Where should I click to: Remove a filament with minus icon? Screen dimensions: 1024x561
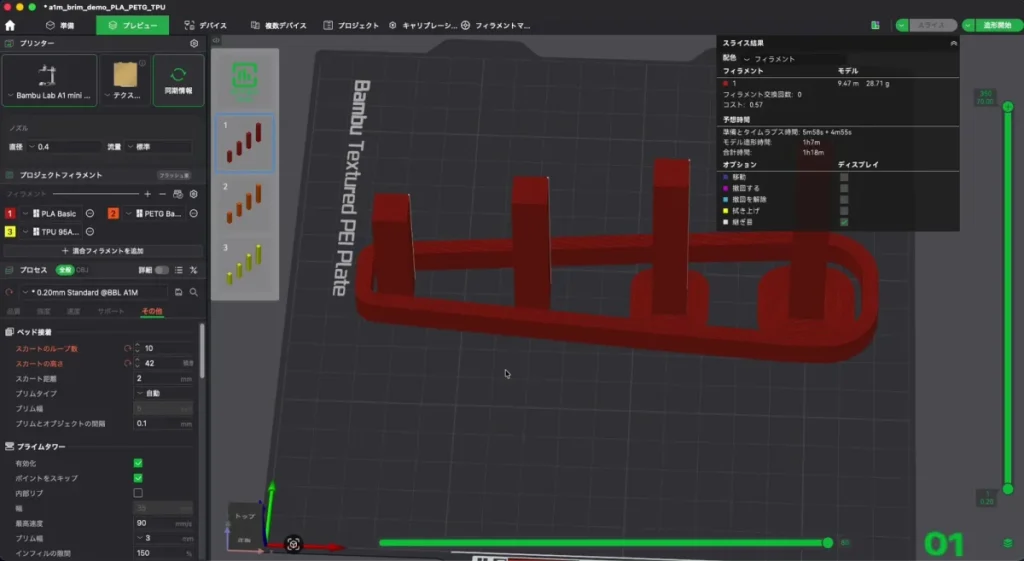(163, 194)
